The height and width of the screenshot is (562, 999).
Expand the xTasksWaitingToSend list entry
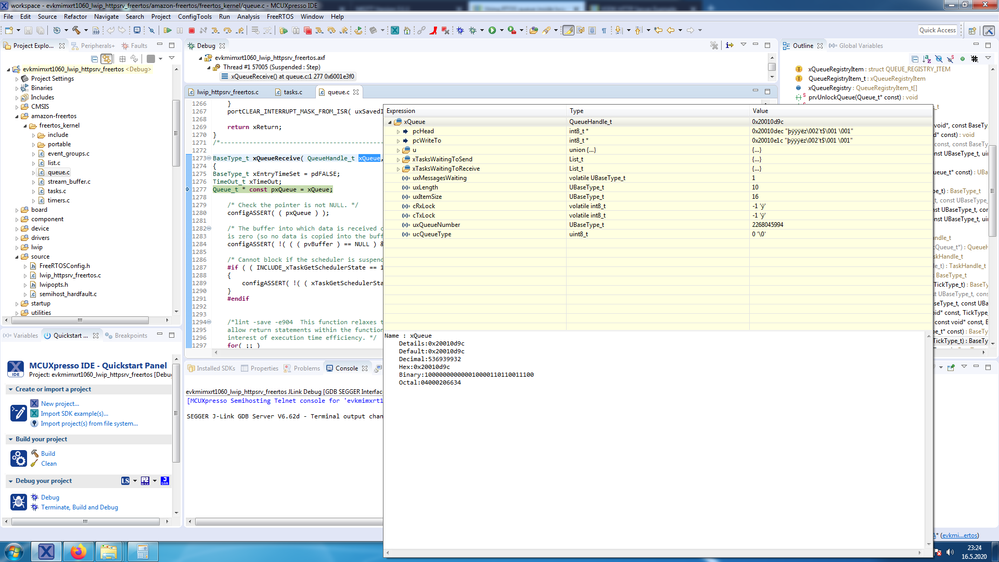tap(398, 159)
